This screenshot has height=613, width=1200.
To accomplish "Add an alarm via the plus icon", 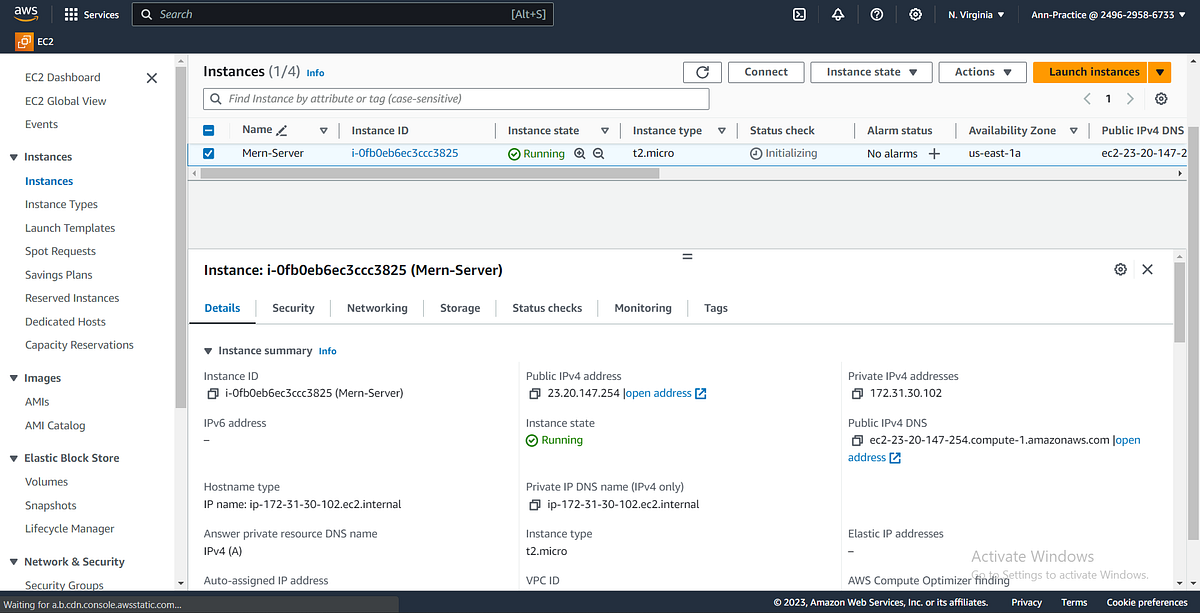I will pos(932,153).
